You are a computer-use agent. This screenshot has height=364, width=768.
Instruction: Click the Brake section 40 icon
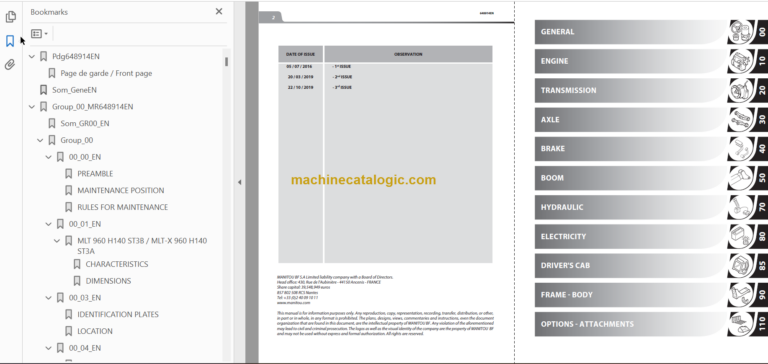pos(741,148)
